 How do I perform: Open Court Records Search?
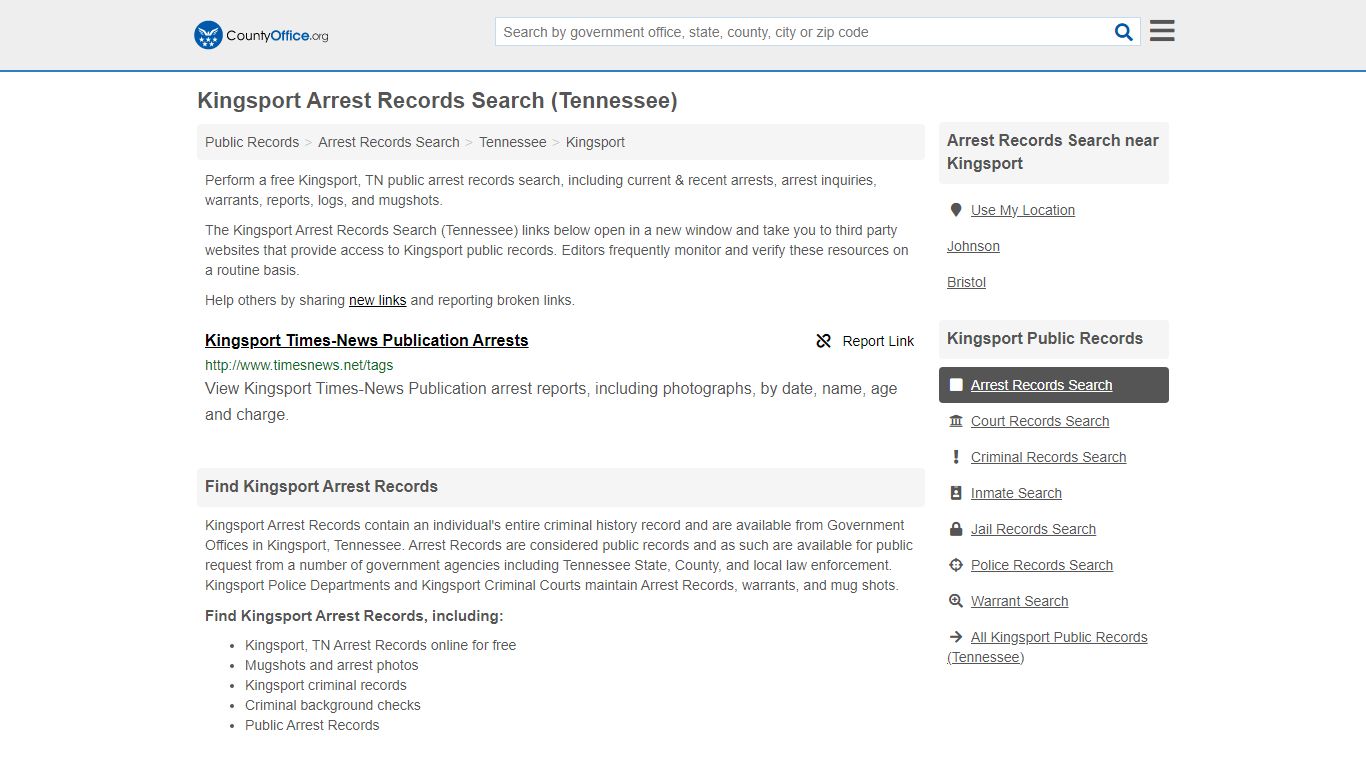pyautogui.click(x=1040, y=421)
